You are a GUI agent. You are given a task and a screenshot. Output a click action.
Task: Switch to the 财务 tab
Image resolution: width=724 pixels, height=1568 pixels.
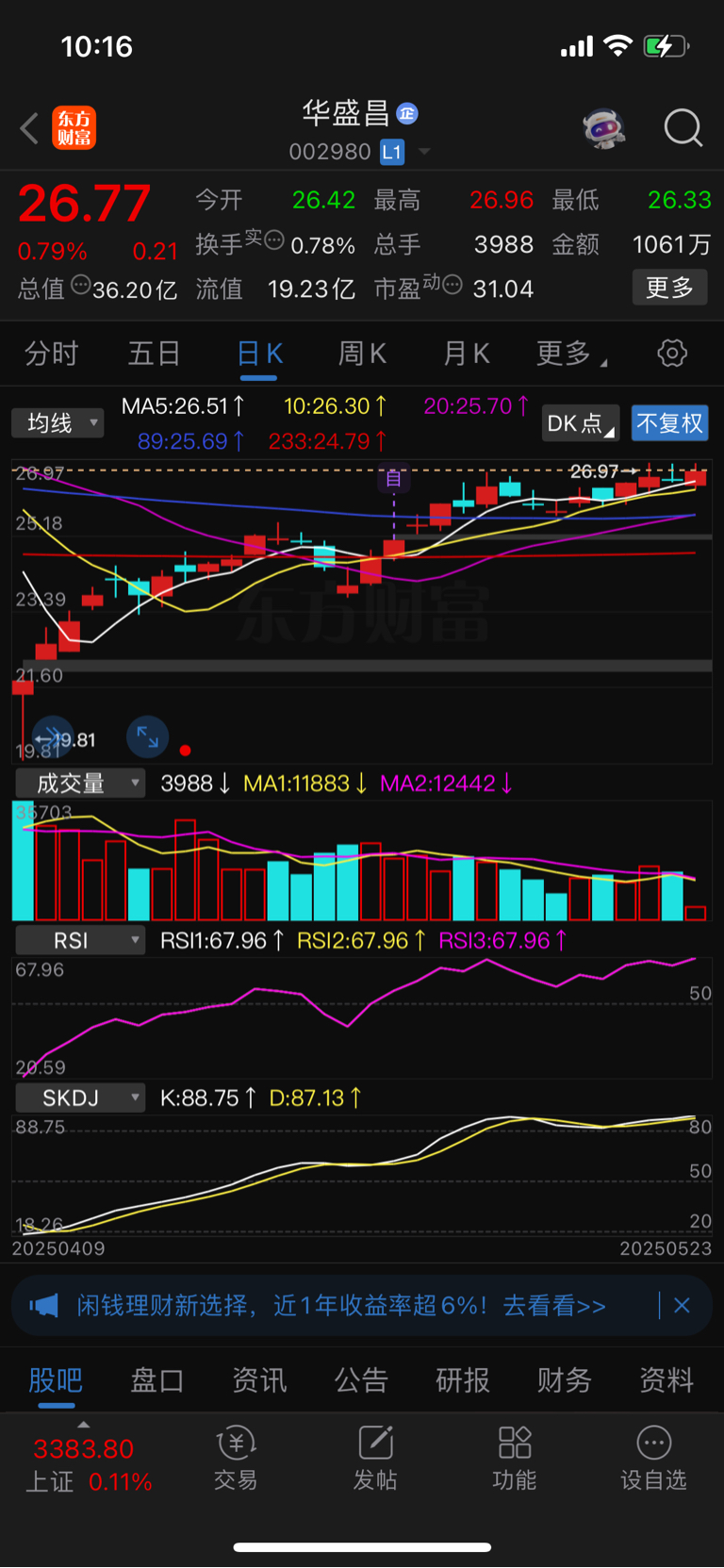pyautogui.click(x=565, y=1380)
